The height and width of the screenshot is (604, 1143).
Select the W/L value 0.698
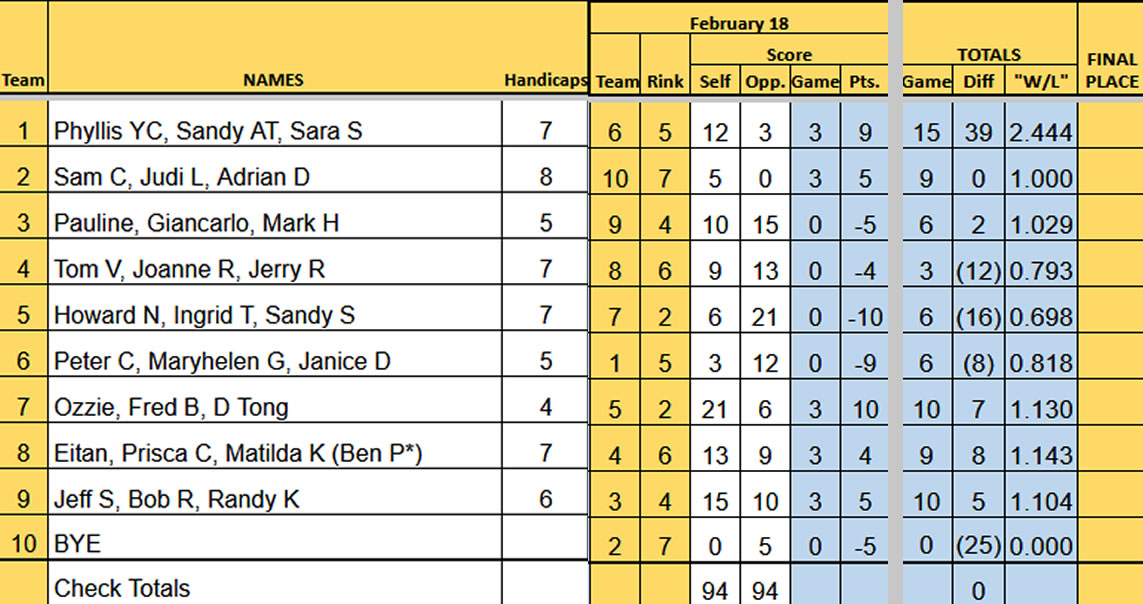[x=1040, y=316]
